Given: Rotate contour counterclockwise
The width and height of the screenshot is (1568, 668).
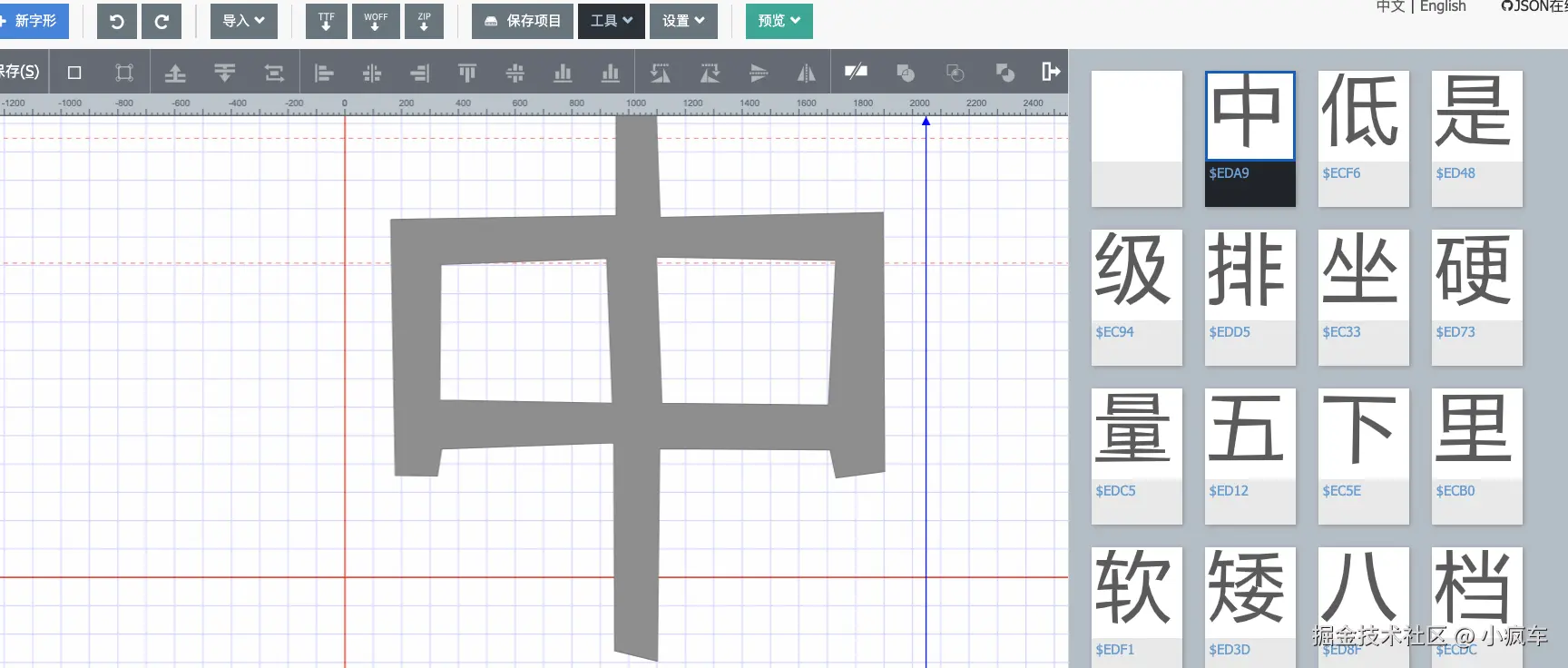Looking at the screenshot, I should point(661,73).
